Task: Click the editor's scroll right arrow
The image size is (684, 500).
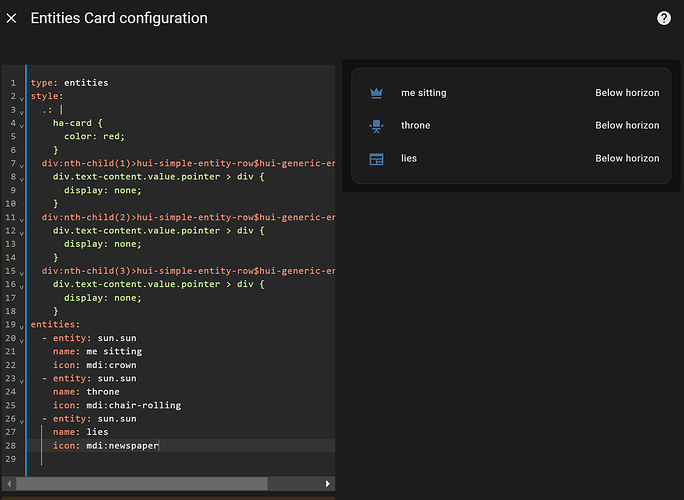Action: 328,484
